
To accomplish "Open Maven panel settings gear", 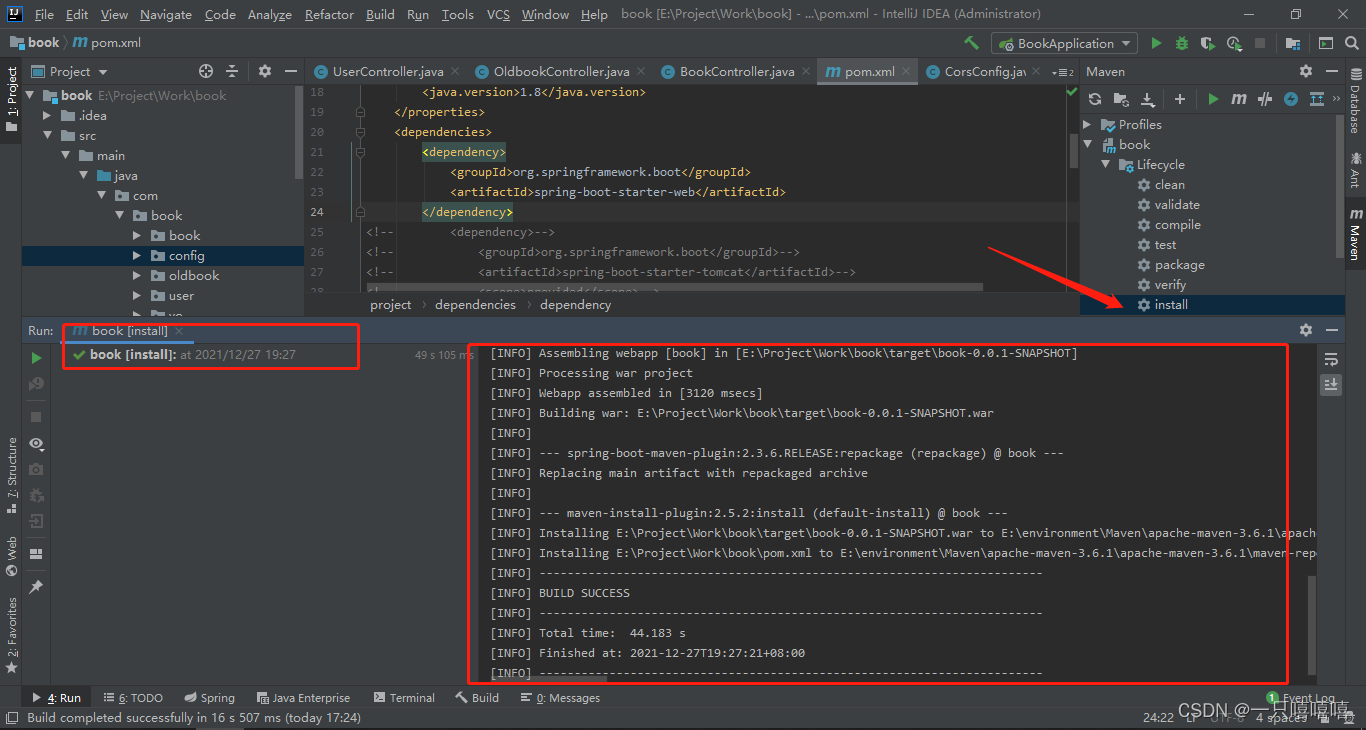I will pos(1306,71).
